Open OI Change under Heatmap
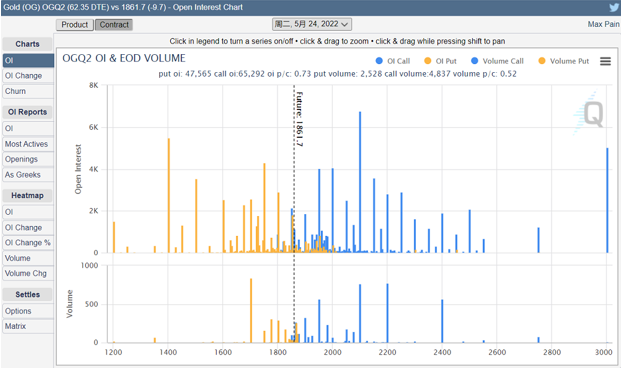This screenshot has width=623, height=369. (28, 228)
